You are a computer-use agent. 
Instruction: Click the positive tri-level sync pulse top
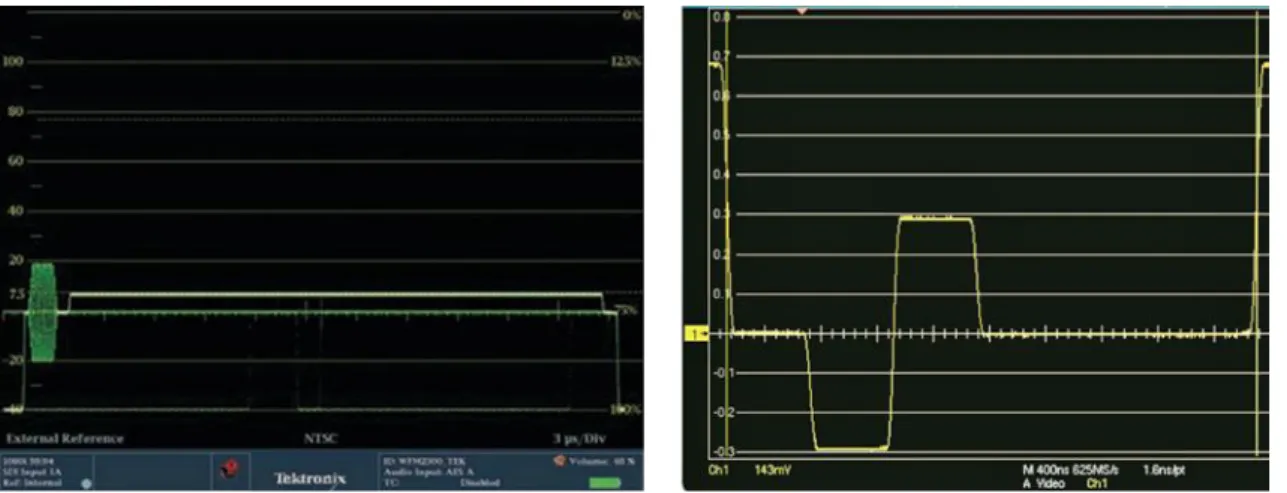click(x=935, y=218)
